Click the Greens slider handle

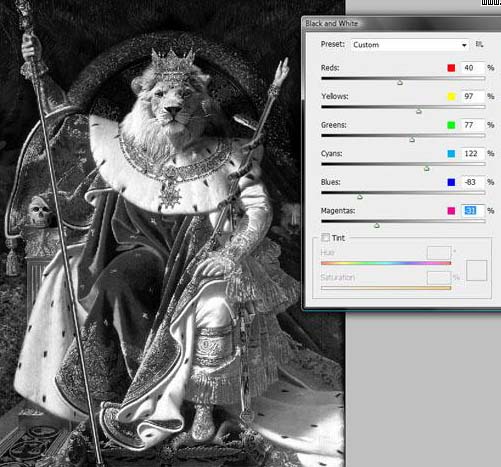[412, 140]
